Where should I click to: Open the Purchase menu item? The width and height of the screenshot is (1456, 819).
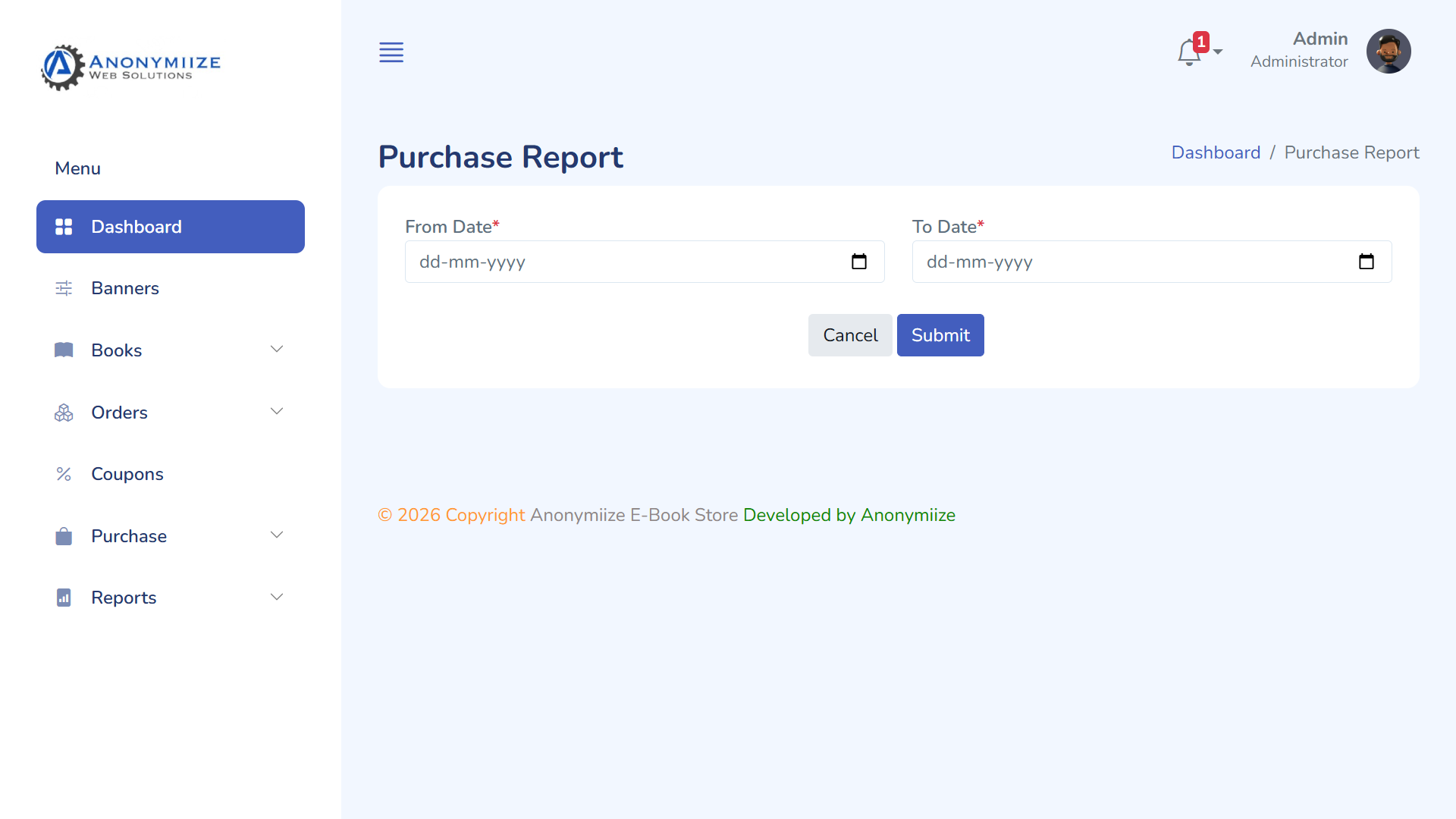coord(171,536)
